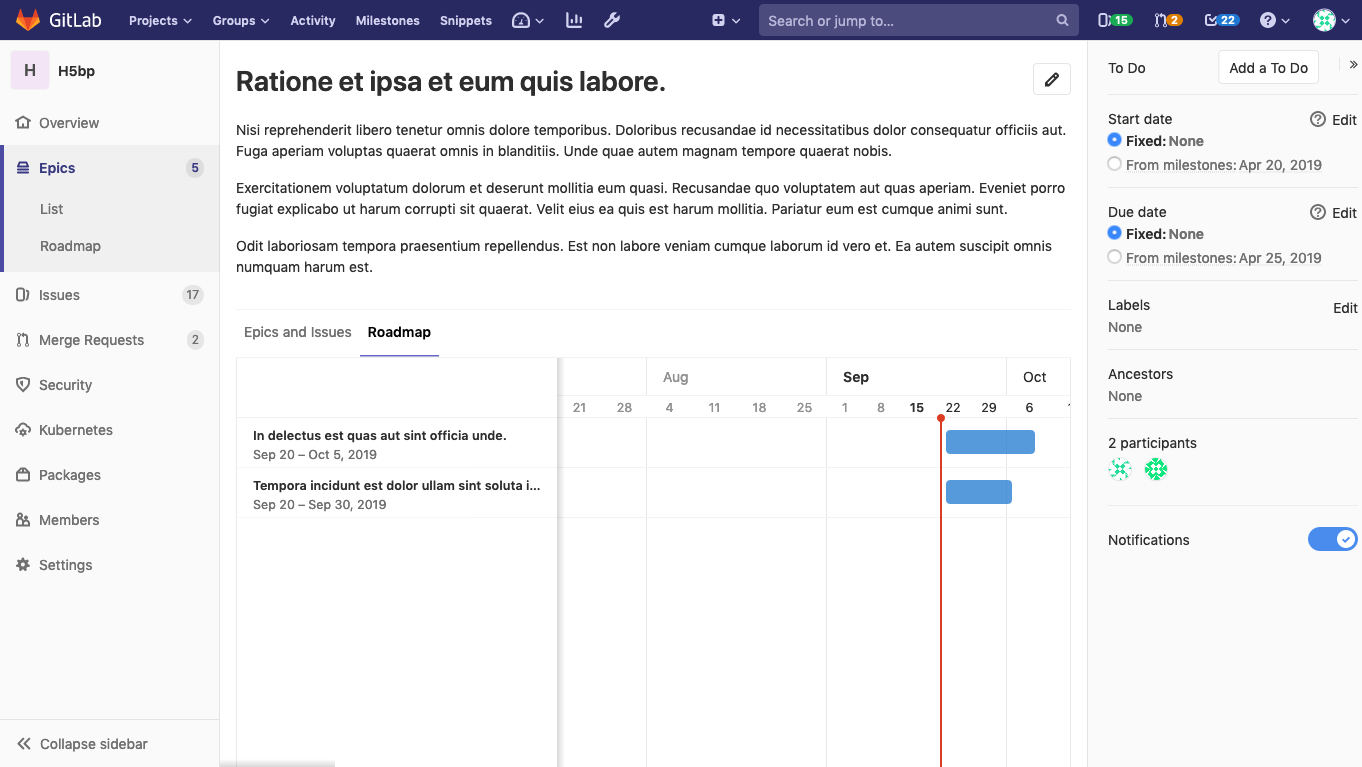The image size is (1362, 767).
Task: Open merge requests counter in top navbar
Action: pos(1167,20)
